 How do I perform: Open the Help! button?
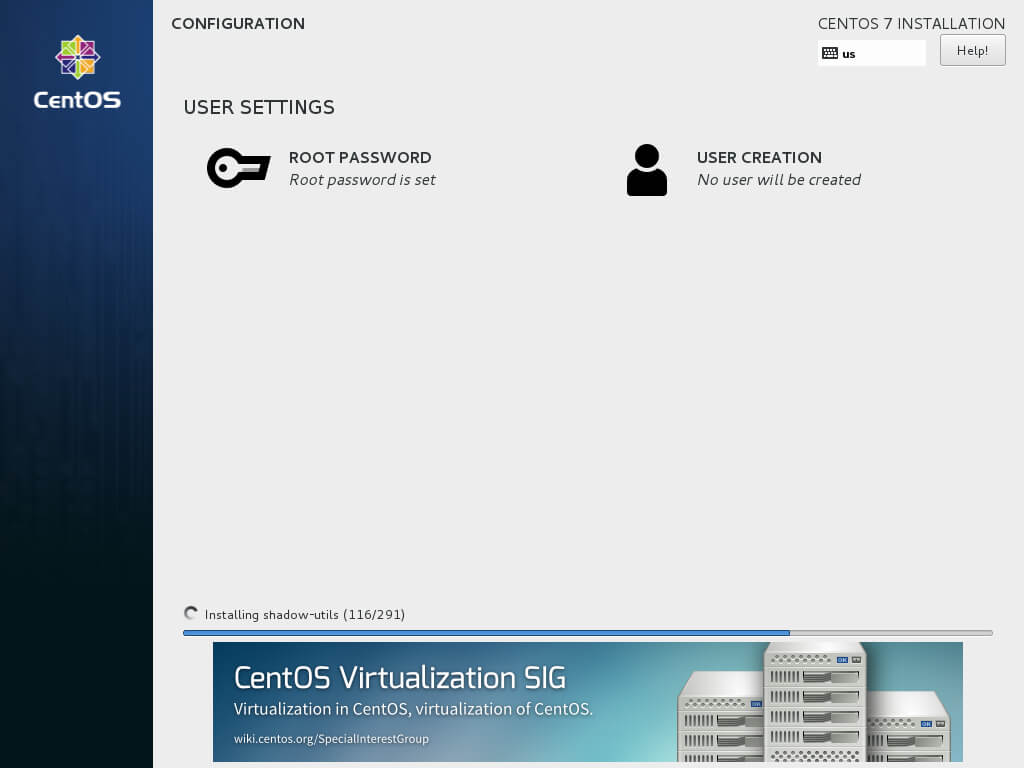pyautogui.click(x=972, y=50)
